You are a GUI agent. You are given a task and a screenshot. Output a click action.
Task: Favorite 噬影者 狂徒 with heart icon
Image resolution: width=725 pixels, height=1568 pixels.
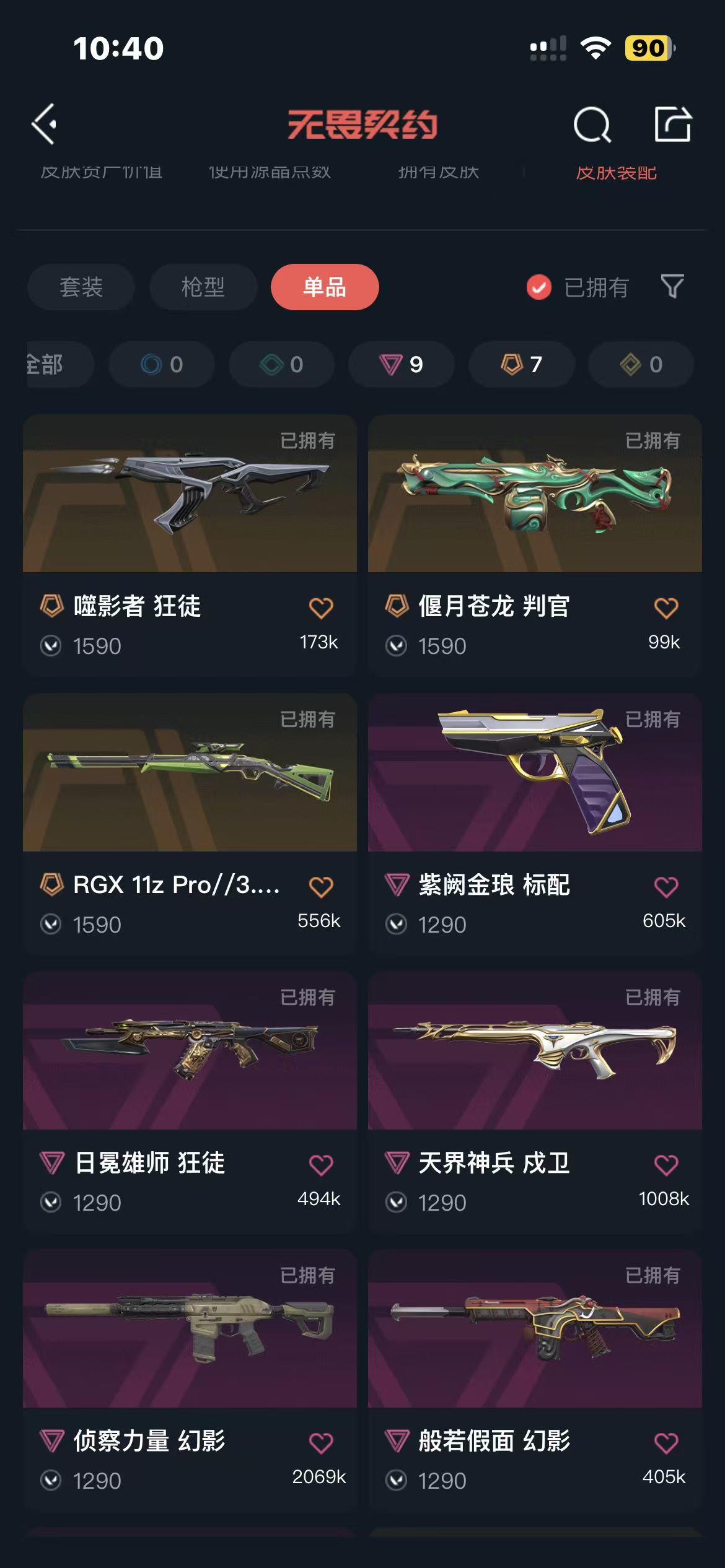pos(321,608)
